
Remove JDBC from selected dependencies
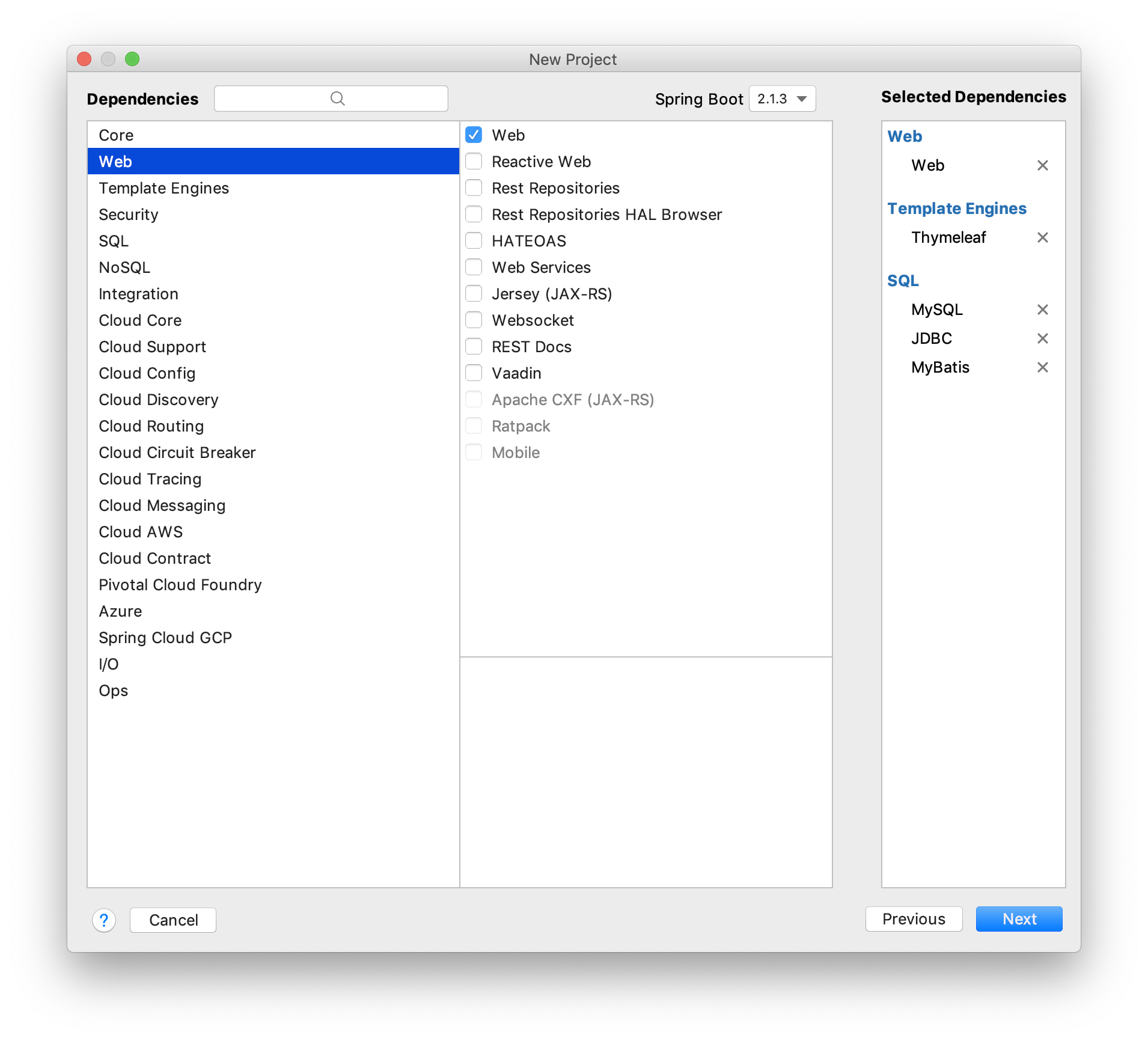click(x=1042, y=338)
